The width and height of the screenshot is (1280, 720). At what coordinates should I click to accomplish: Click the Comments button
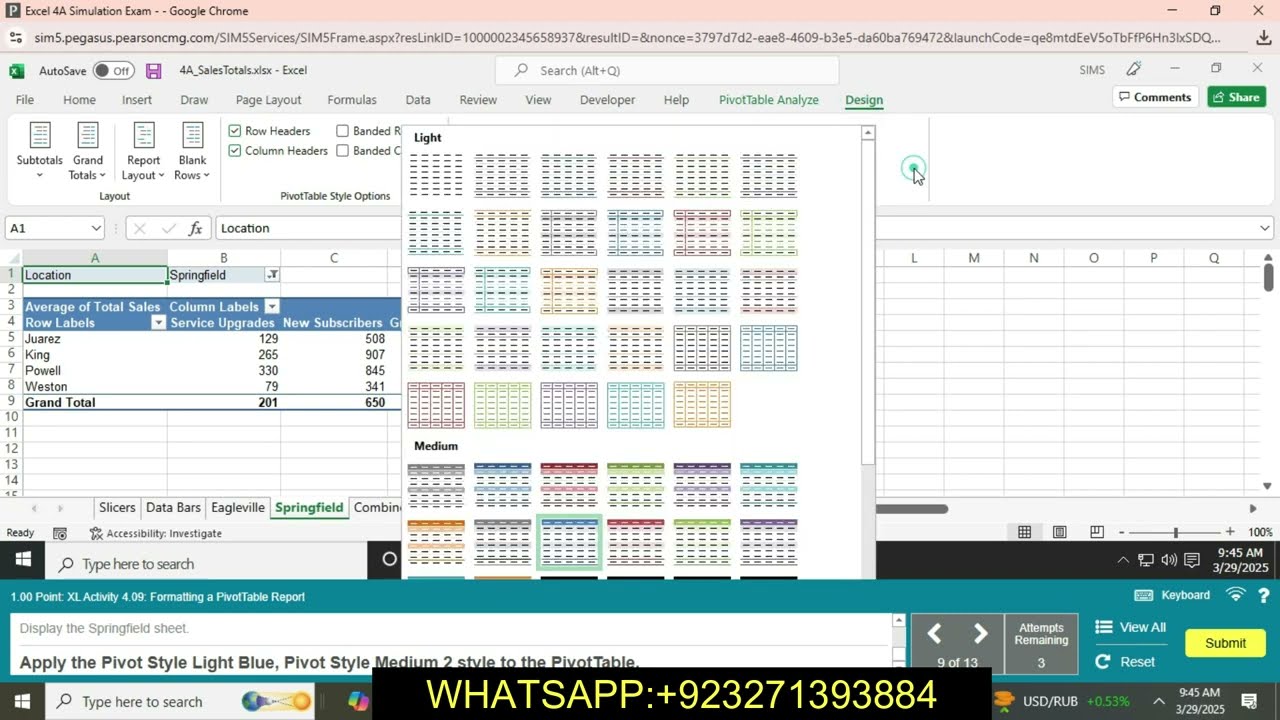[x=1156, y=97]
